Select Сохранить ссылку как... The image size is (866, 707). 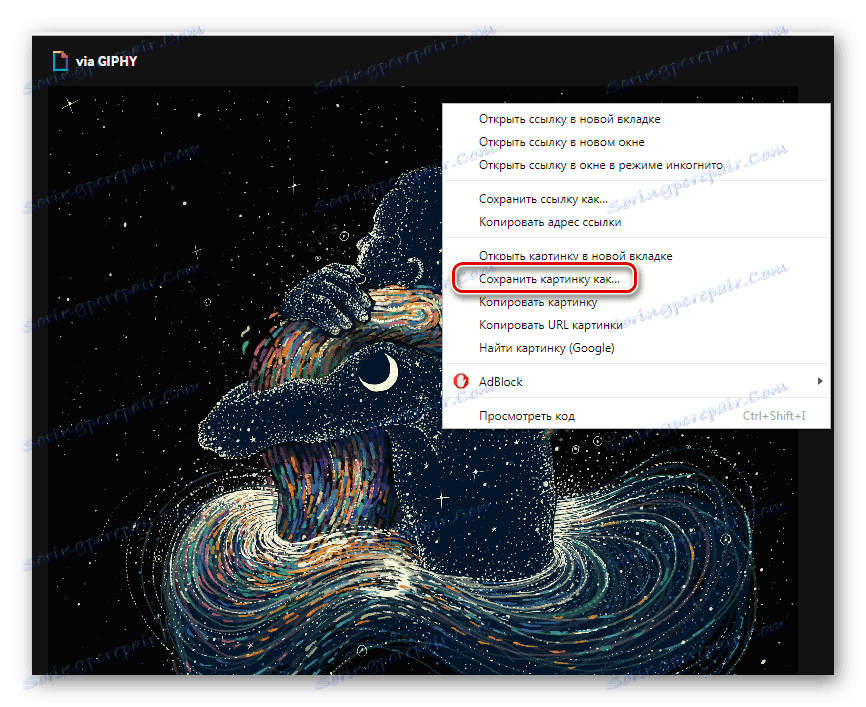pos(636,199)
